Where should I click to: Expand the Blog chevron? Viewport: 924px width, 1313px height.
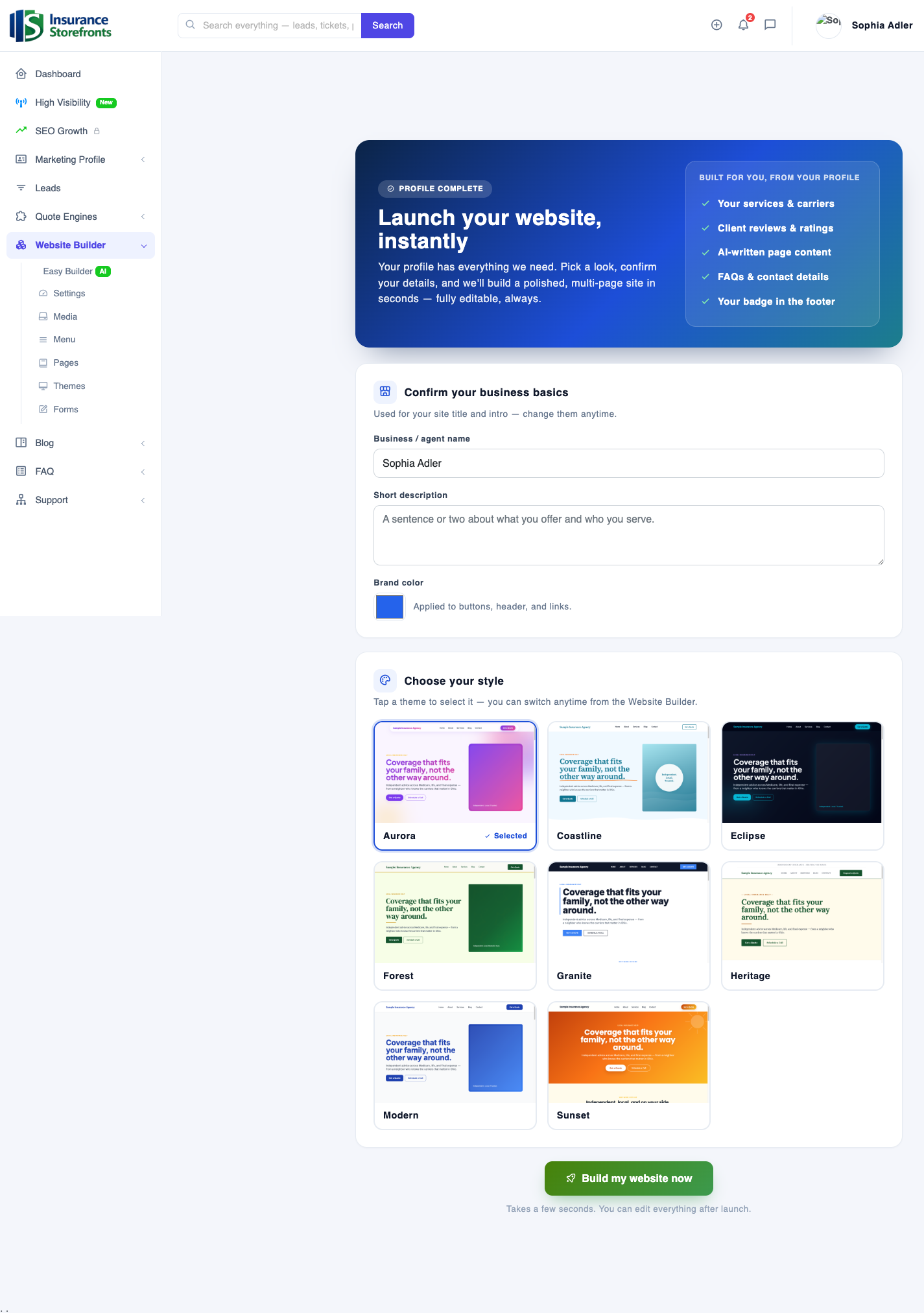point(143,444)
